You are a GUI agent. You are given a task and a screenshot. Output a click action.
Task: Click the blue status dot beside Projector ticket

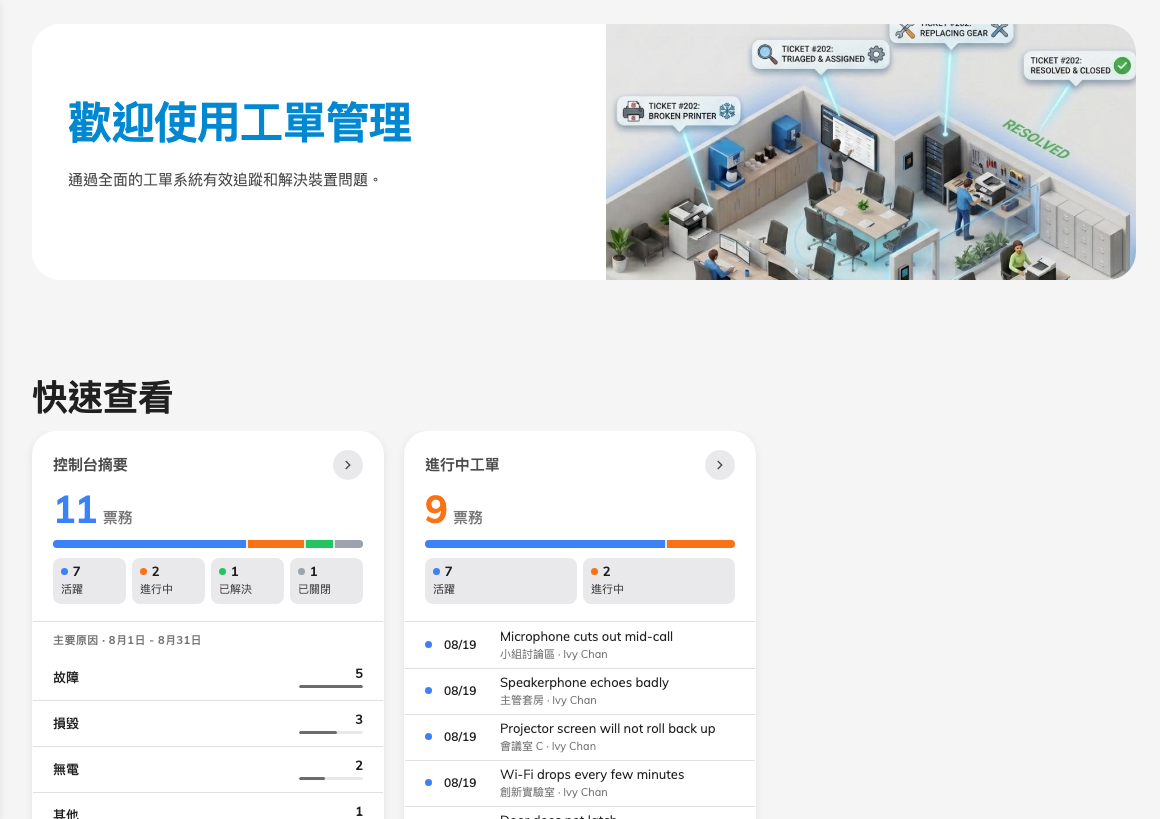(428, 736)
